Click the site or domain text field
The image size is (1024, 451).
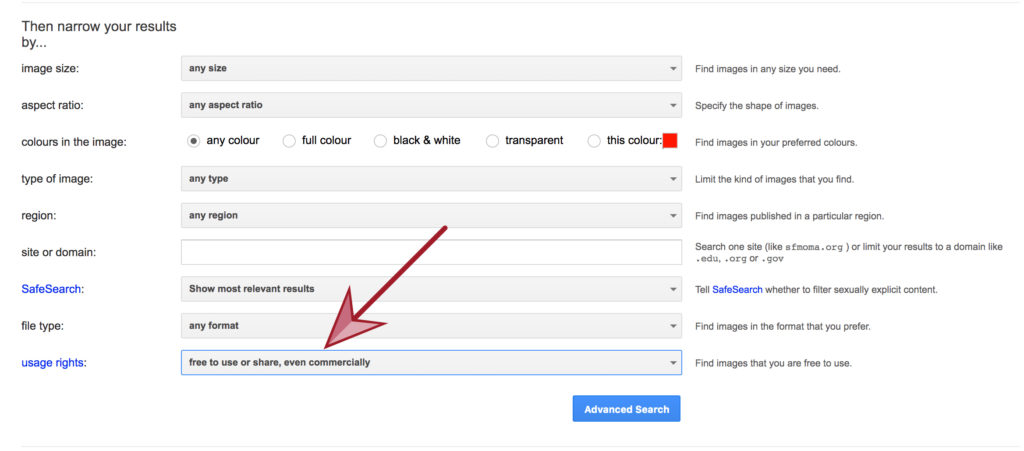431,252
